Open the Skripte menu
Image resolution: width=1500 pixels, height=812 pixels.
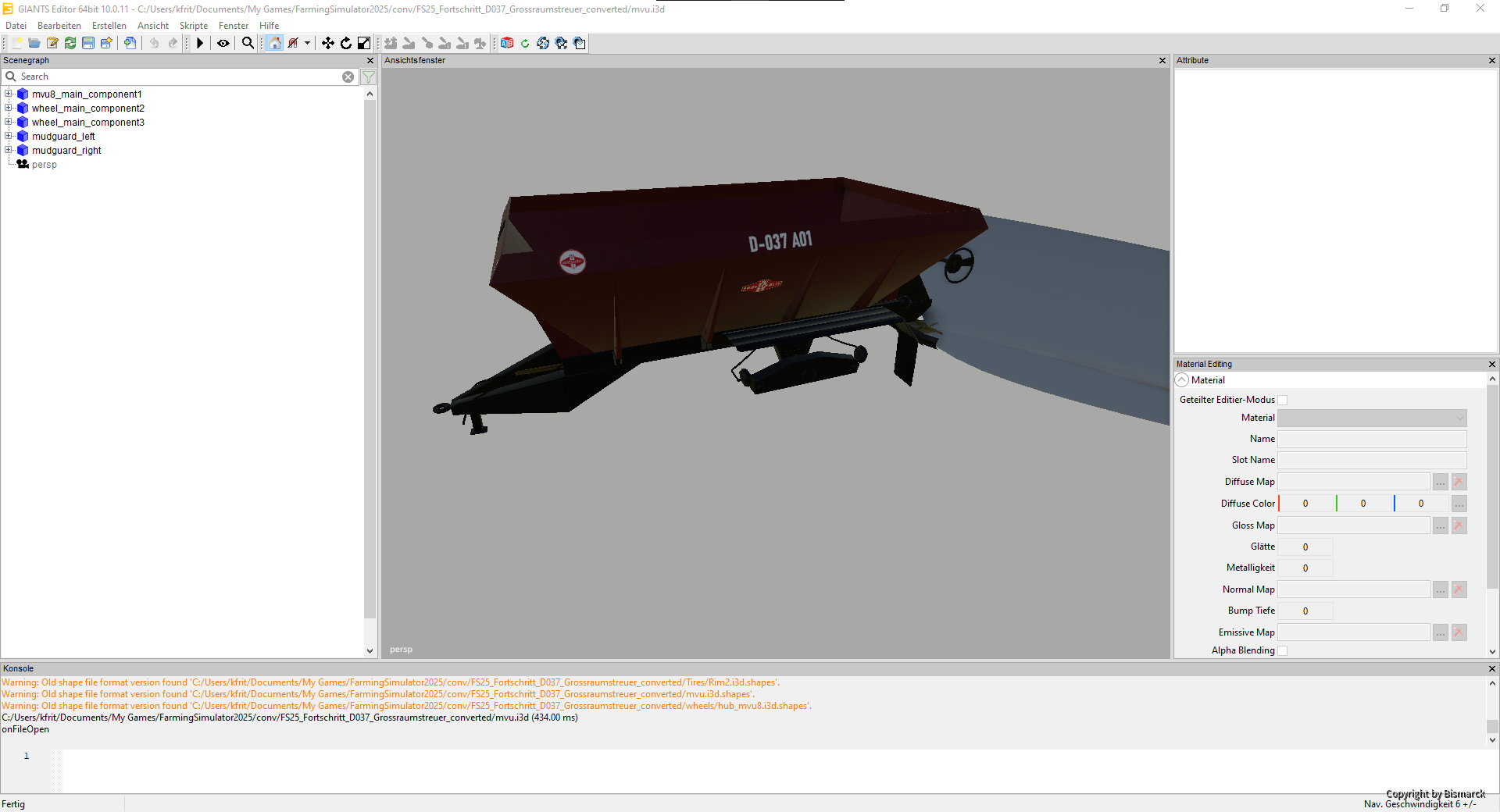pyautogui.click(x=194, y=26)
